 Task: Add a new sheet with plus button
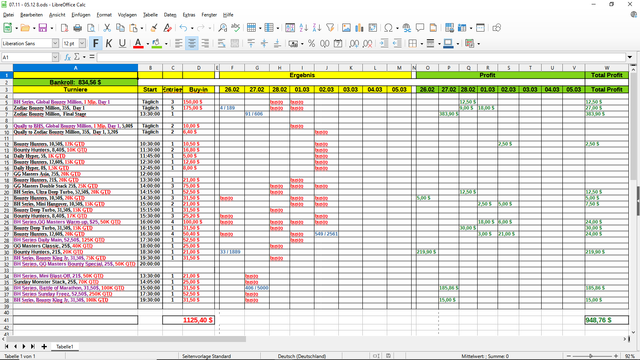(x=44, y=347)
